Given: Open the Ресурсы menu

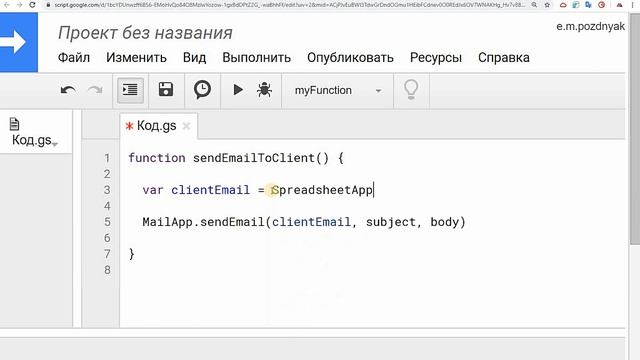Looking at the screenshot, I should [436, 58].
